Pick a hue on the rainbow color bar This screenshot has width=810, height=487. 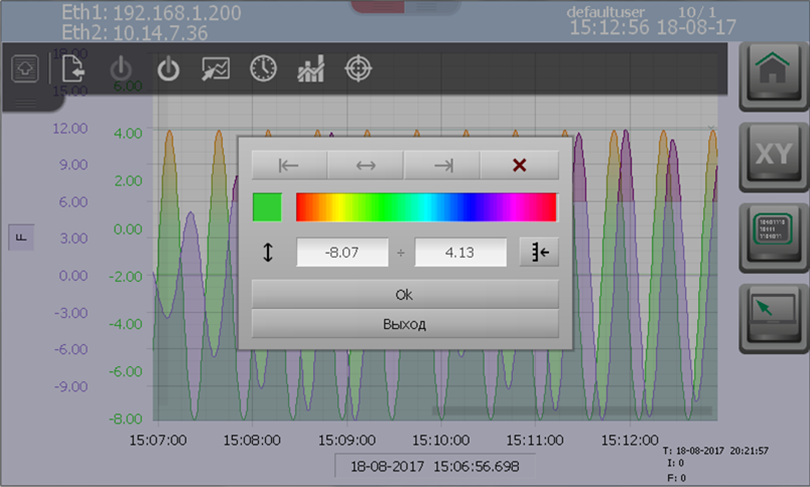click(x=426, y=207)
